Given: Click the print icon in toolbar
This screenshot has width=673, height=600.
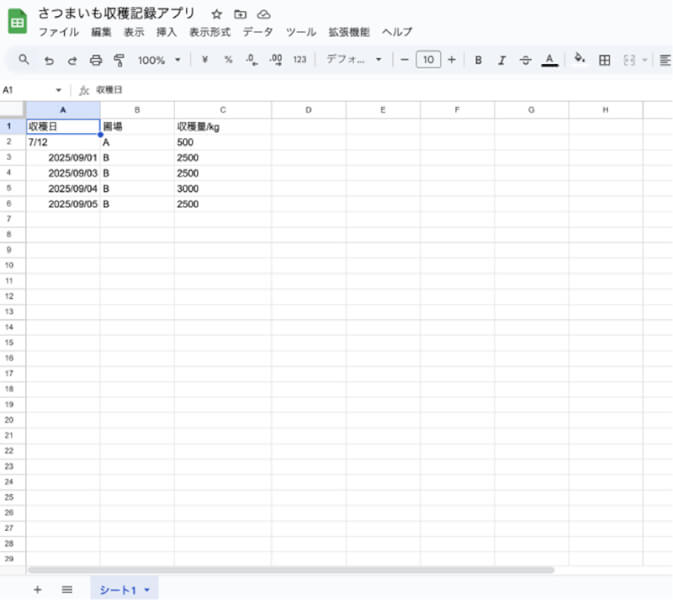Looking at the screenshot, I should 96,60.
